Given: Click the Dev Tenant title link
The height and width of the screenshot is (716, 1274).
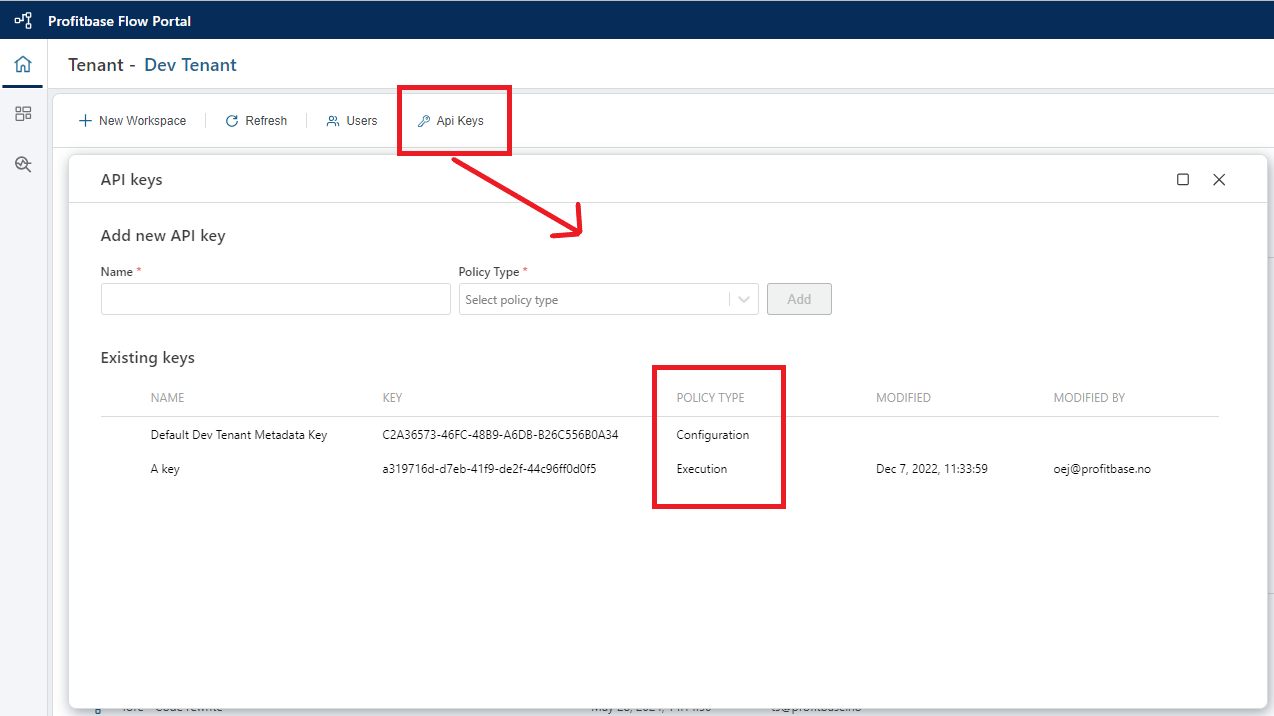Looking at the screenshot, I should pyautogui.click(x=190, y=65).
